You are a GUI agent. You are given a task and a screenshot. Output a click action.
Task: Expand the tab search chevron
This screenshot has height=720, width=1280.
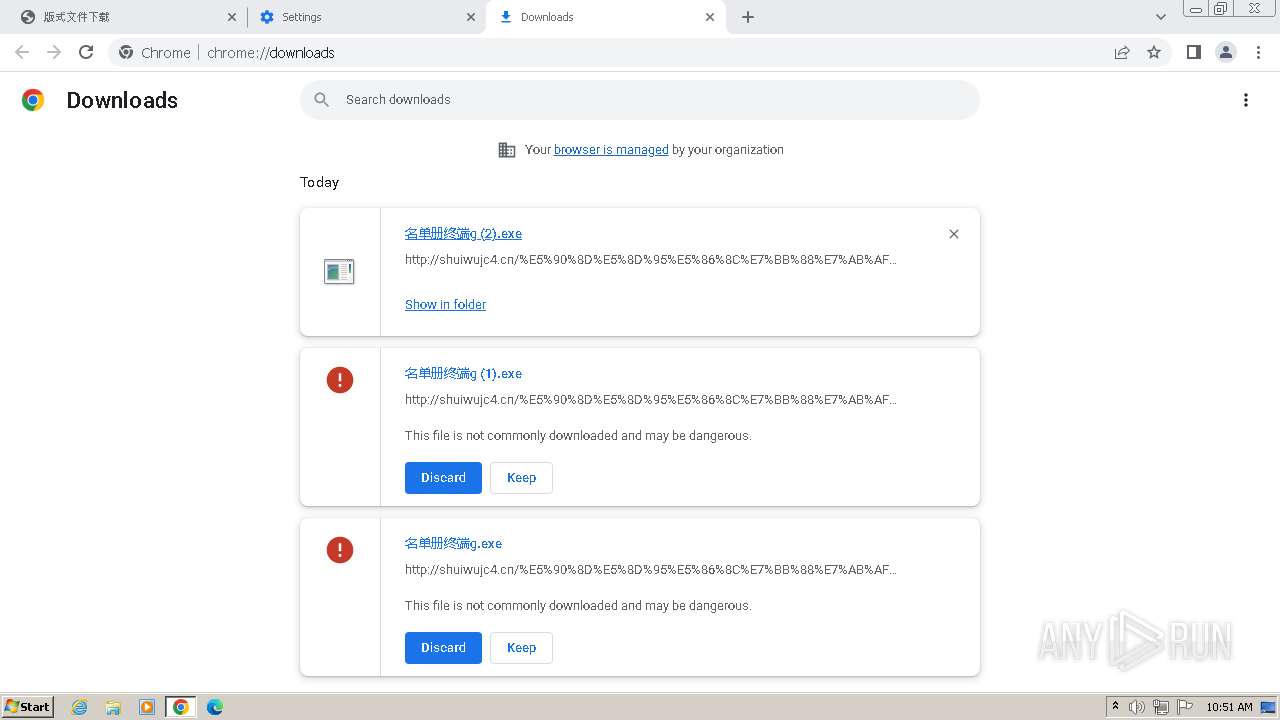click(x=1161, y=17)
